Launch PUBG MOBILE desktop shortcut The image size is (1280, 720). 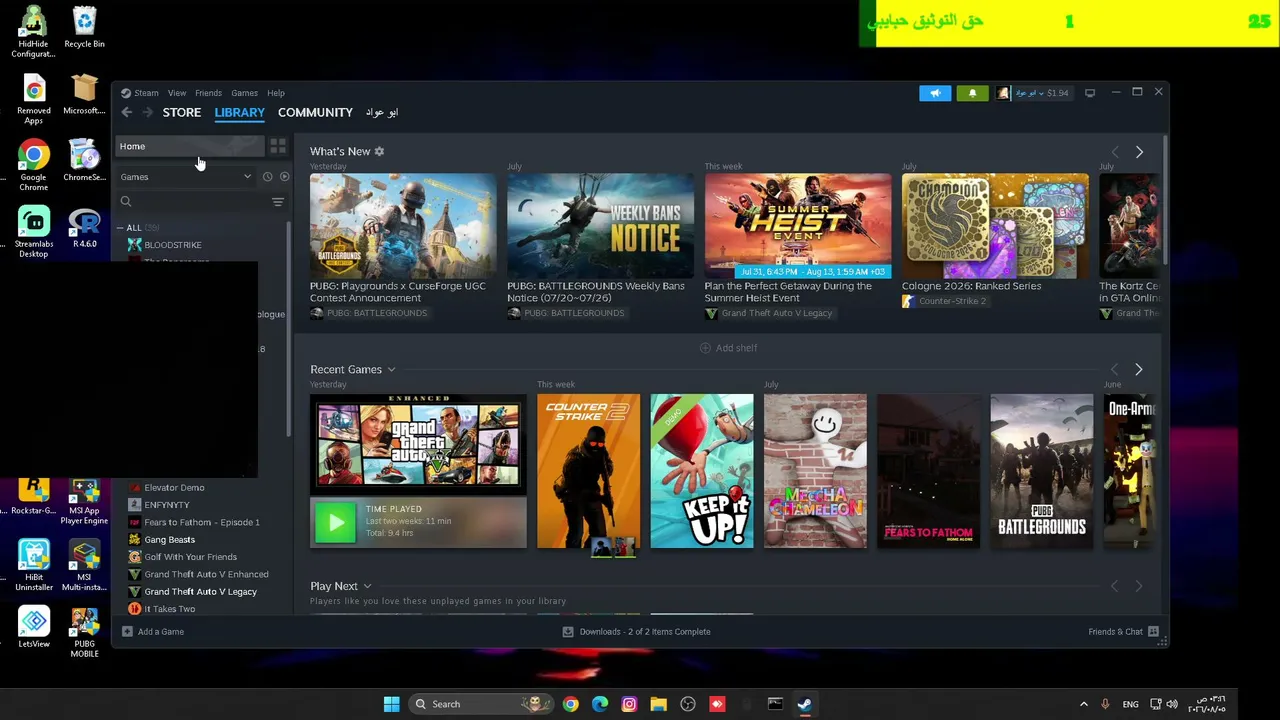(x=84, y=632)
